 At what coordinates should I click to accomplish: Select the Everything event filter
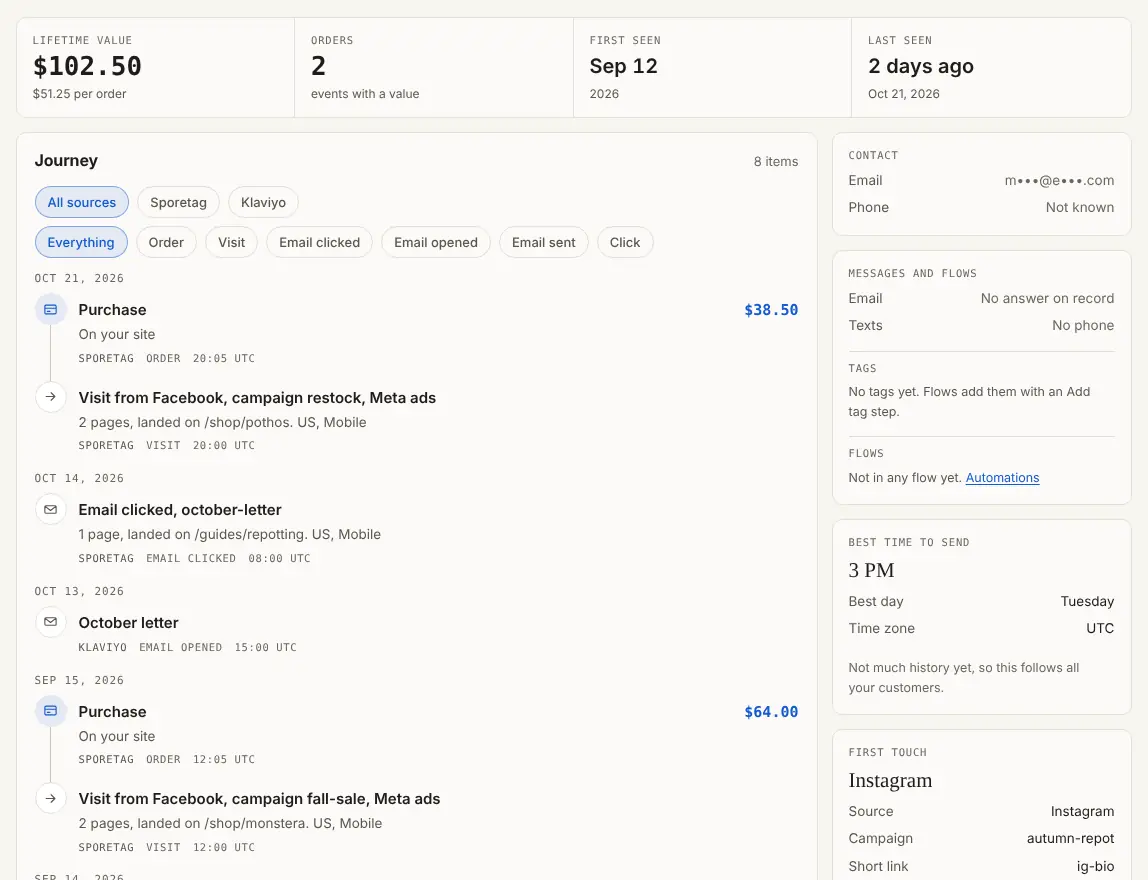point(81,242)
